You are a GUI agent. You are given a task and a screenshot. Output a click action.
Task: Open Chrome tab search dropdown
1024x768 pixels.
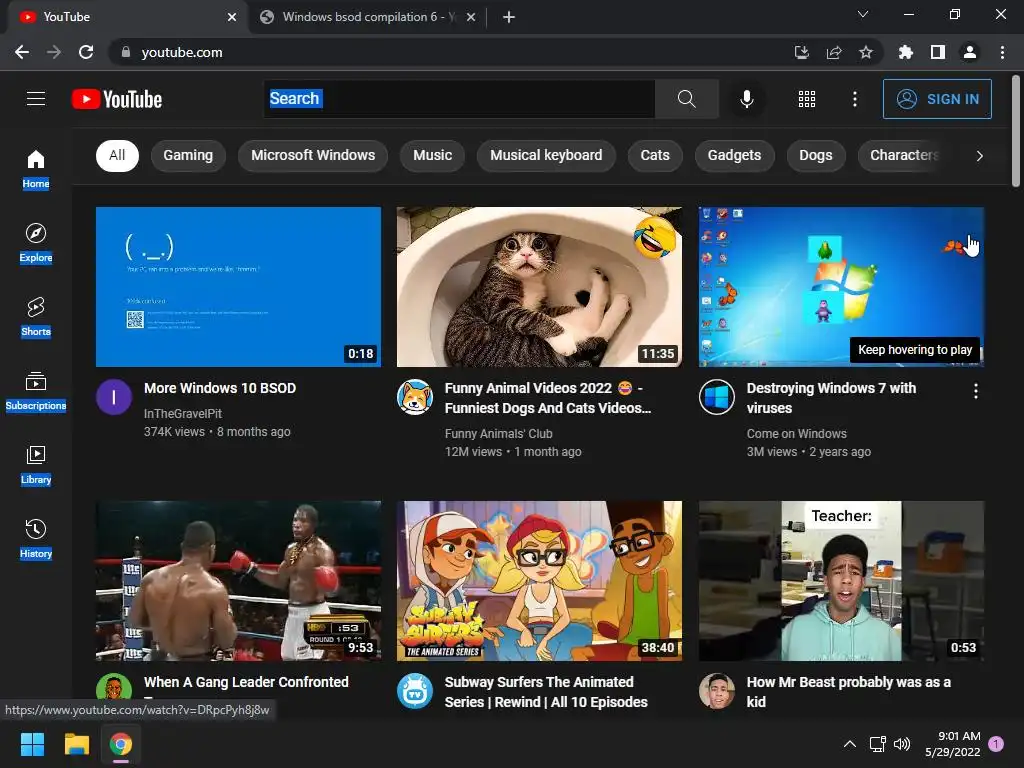tap(863, 15)
